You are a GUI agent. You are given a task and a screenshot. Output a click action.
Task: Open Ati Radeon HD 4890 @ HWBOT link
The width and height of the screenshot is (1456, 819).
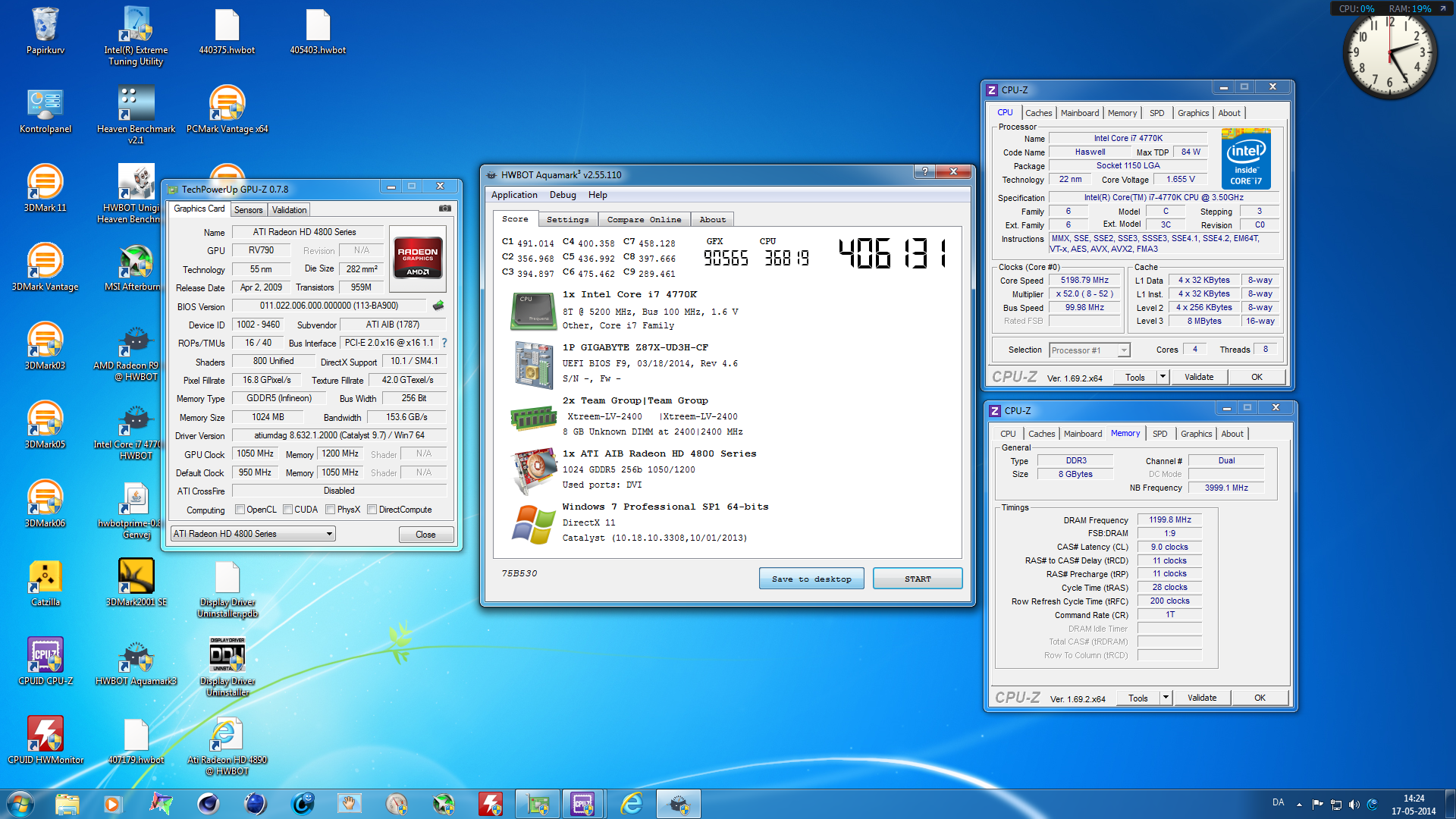coord(227,745)
